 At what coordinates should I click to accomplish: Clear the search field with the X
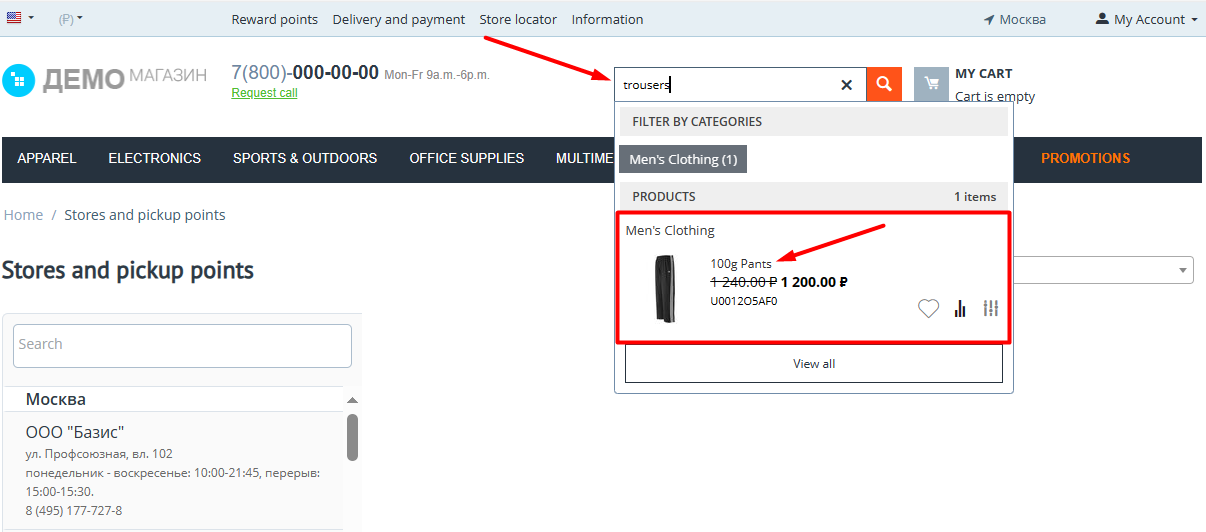847,85
